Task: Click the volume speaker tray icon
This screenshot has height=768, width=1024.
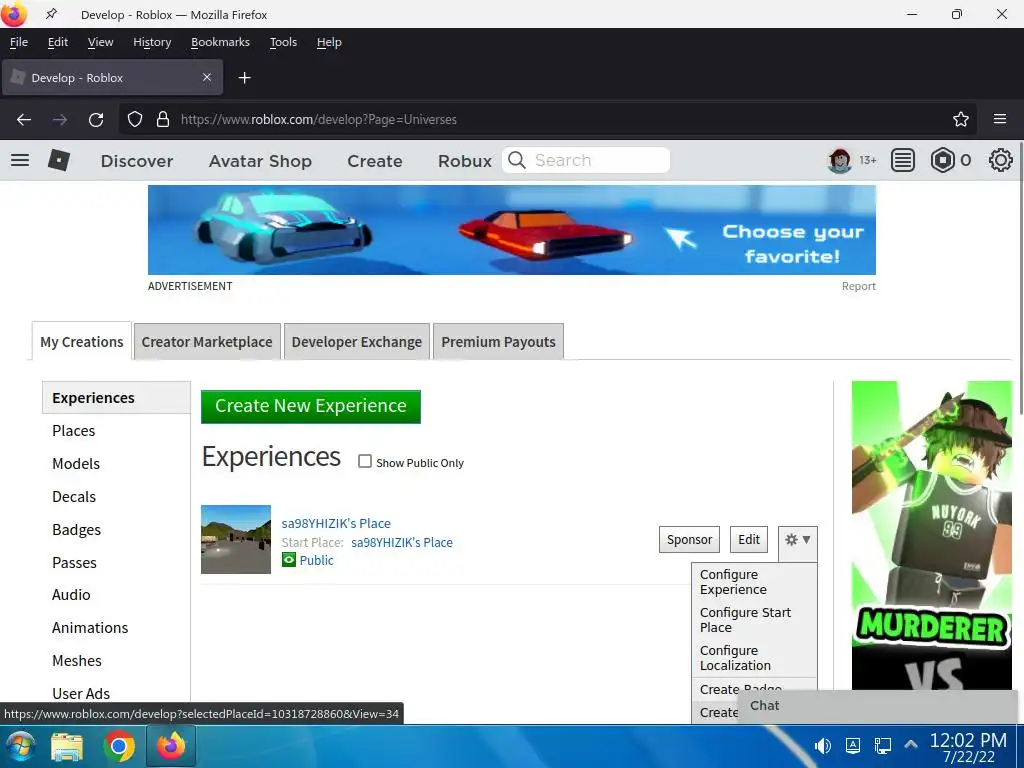Action: click(822, 746)
